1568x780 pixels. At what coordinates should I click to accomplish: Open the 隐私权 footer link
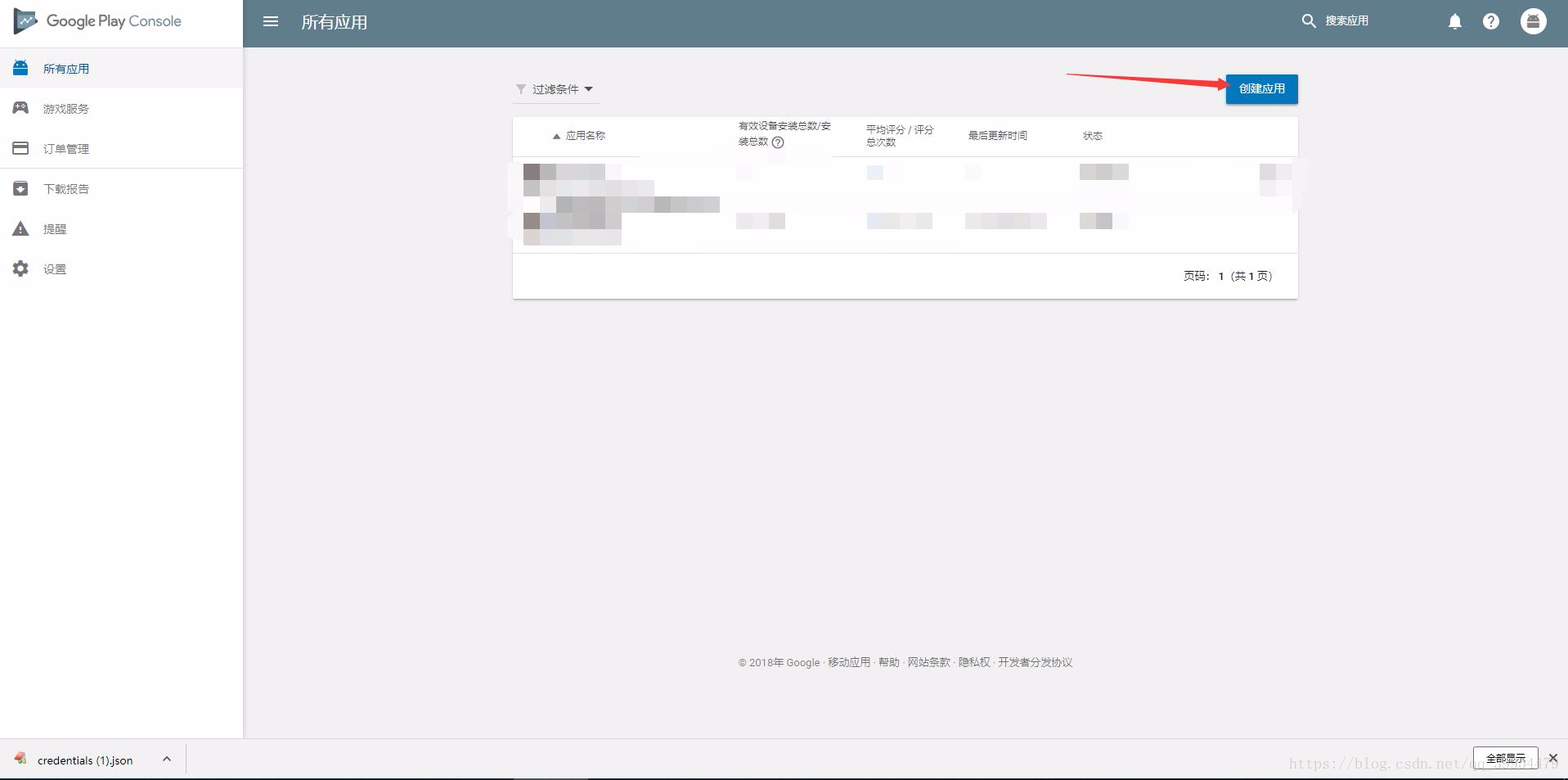(x=974, y=662)
